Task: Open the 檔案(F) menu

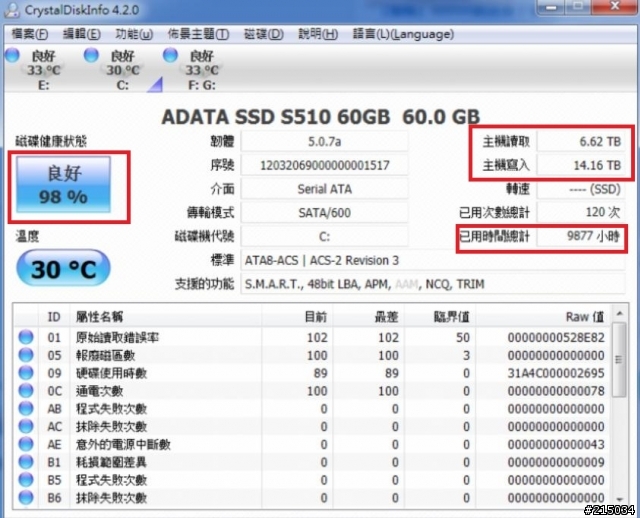Action: point(29,34)
